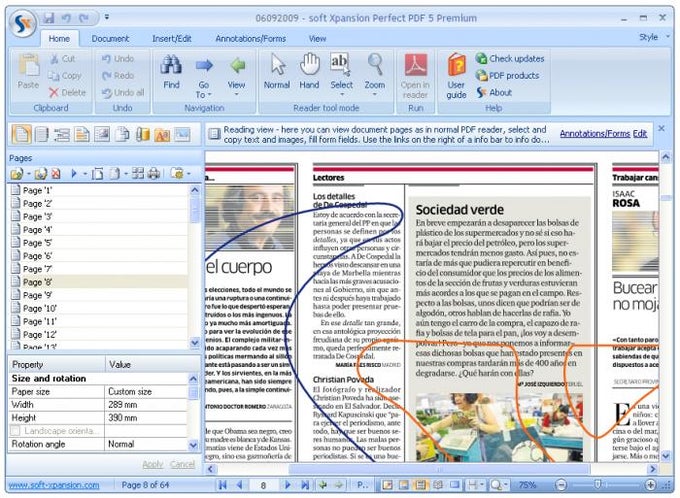Open the Style dropdown
The width and height of the screenshot is (680, 498).
tap(654, 37)
